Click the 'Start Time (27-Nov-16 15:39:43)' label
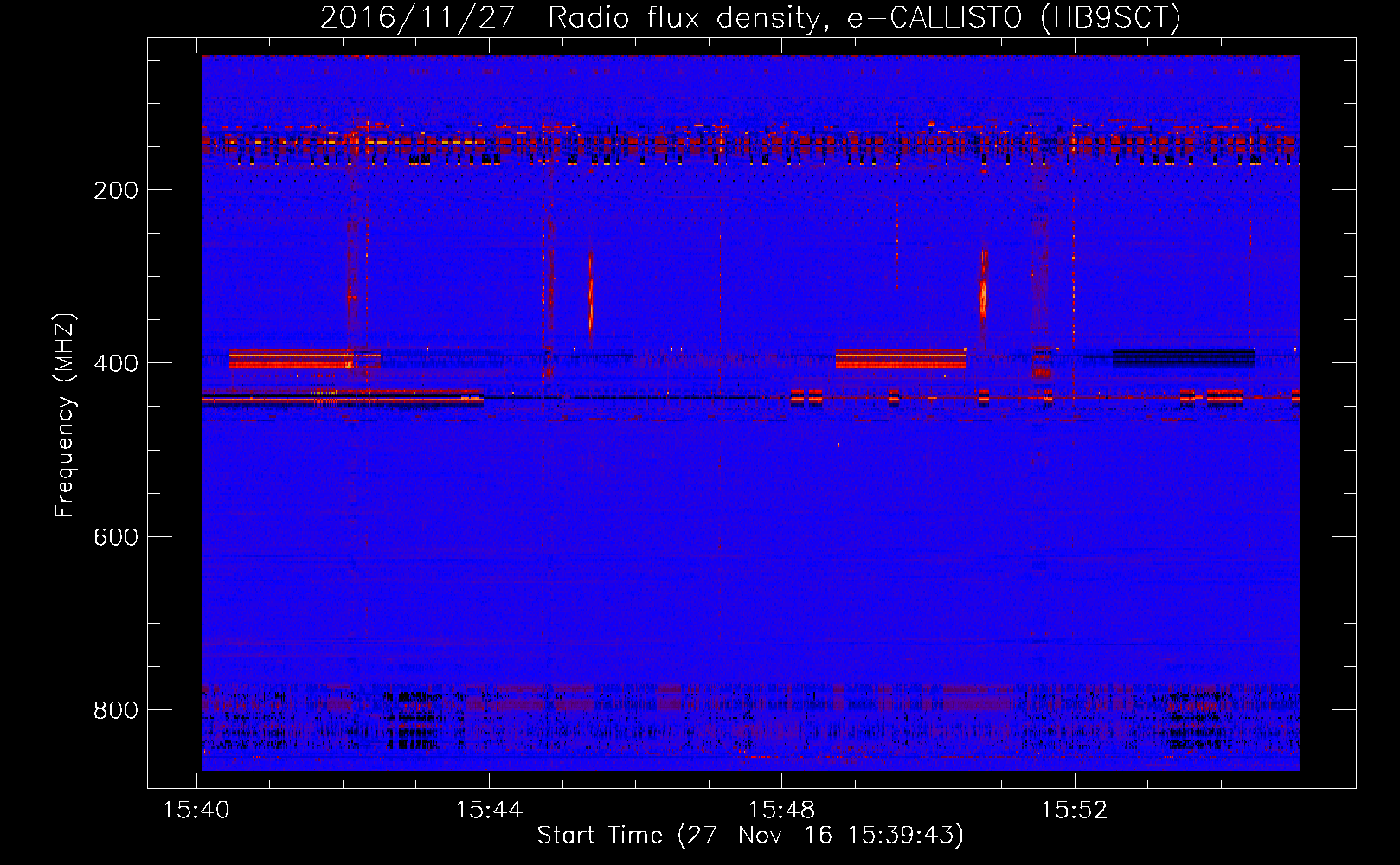Image resolution: width=1400 pixels, height=865 pixels. [750, 836]
